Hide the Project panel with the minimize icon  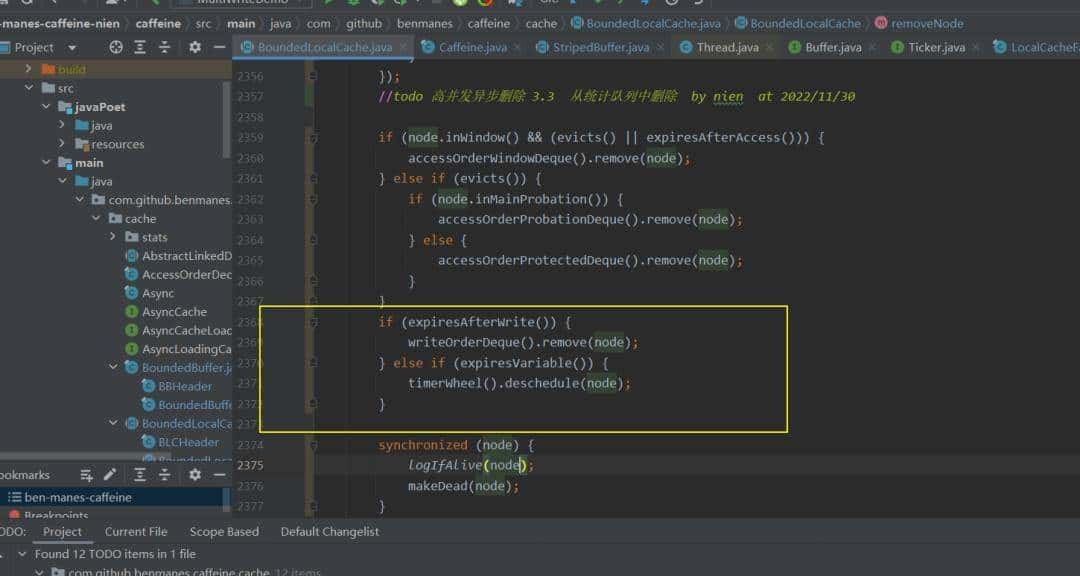[219, 47]
